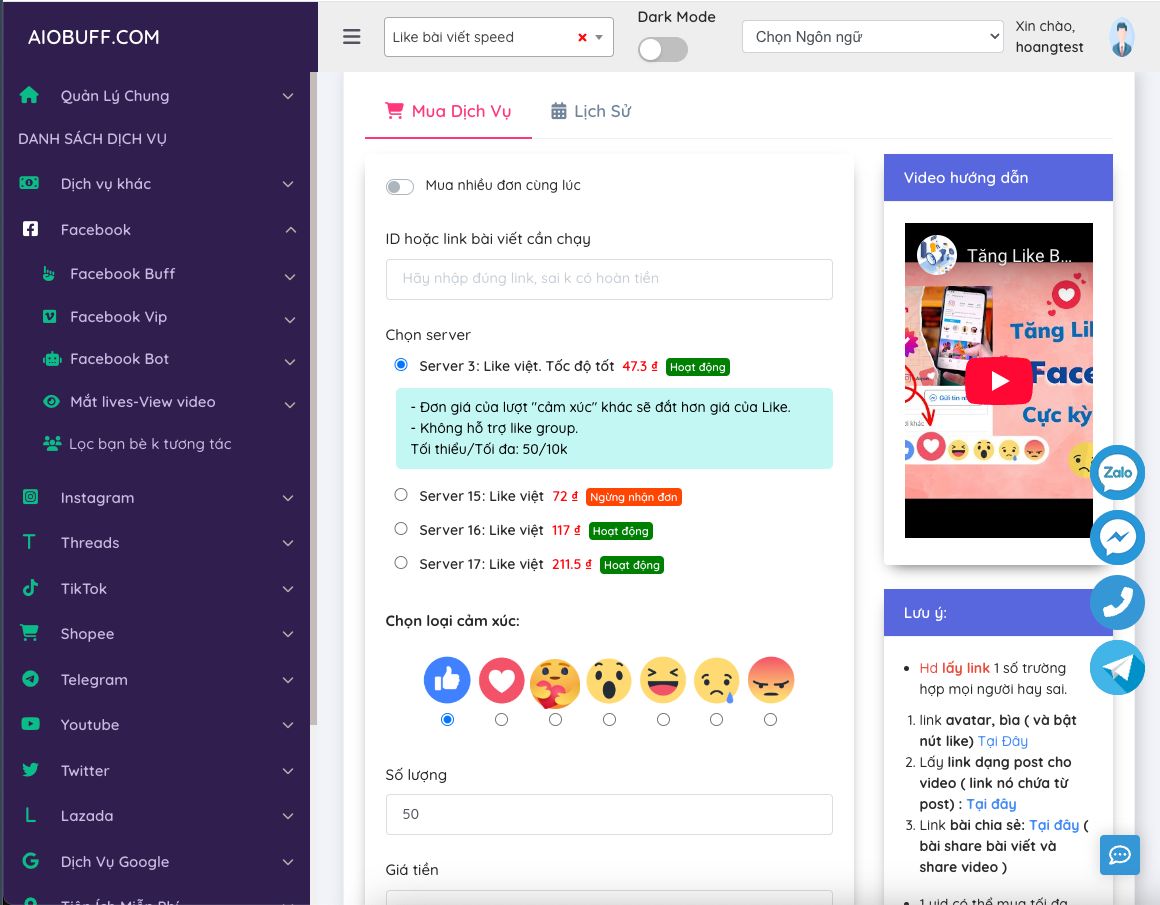Open the floating Zalo chat icon
This screenshot has width=1160, height=905.
pyautogui.click(x=1117, y=472)
